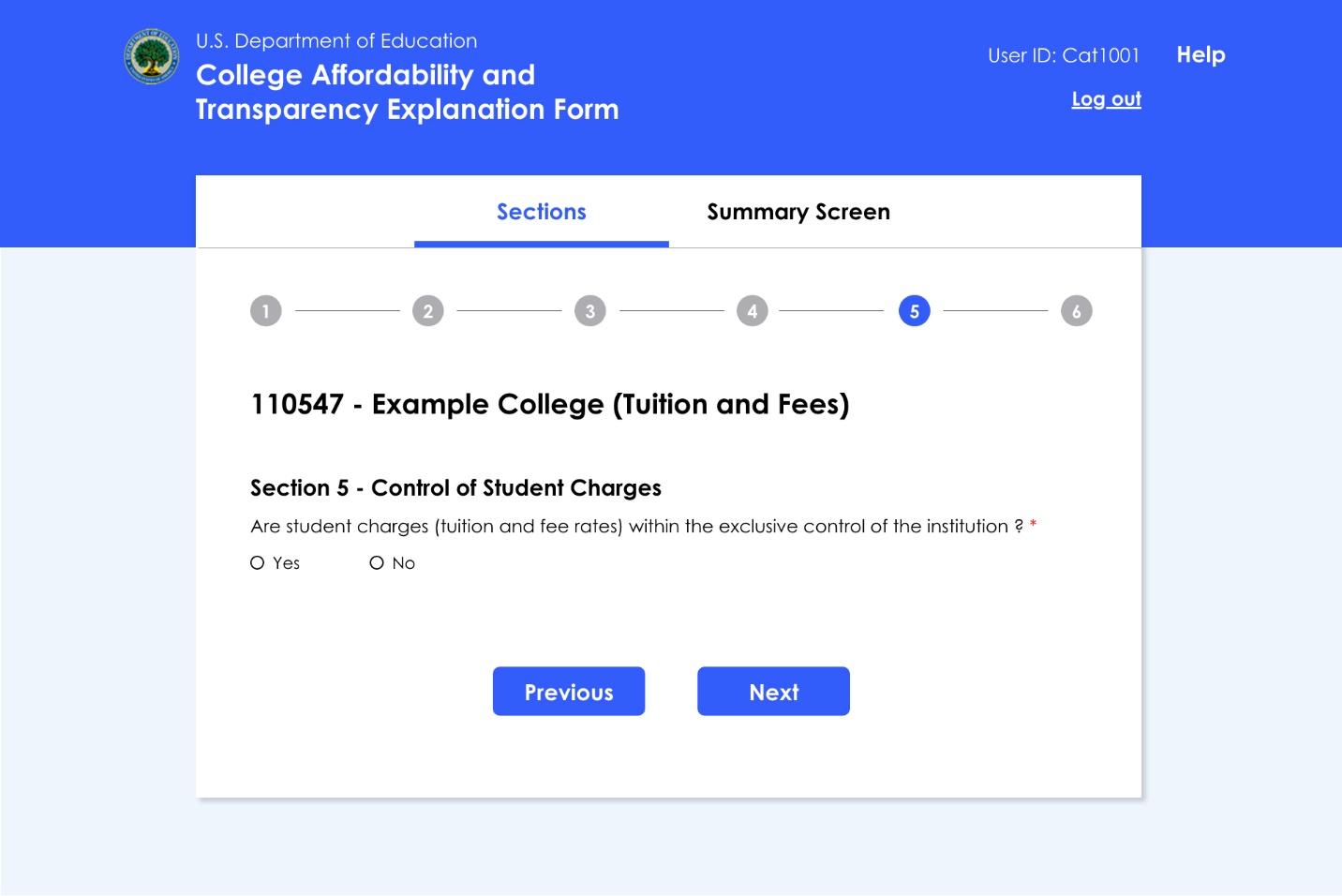Switch to the Sections tab
This screenshot has width=1342, height=896.
(542, 213)
